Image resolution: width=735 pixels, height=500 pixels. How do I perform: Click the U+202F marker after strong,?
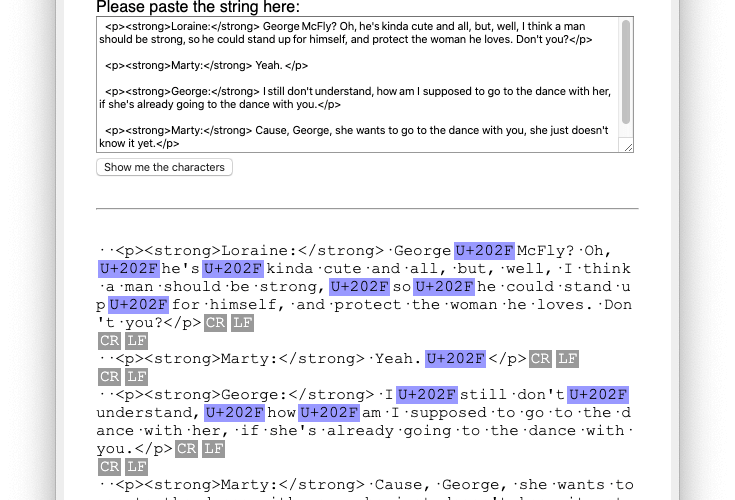(x=359, y=286)
